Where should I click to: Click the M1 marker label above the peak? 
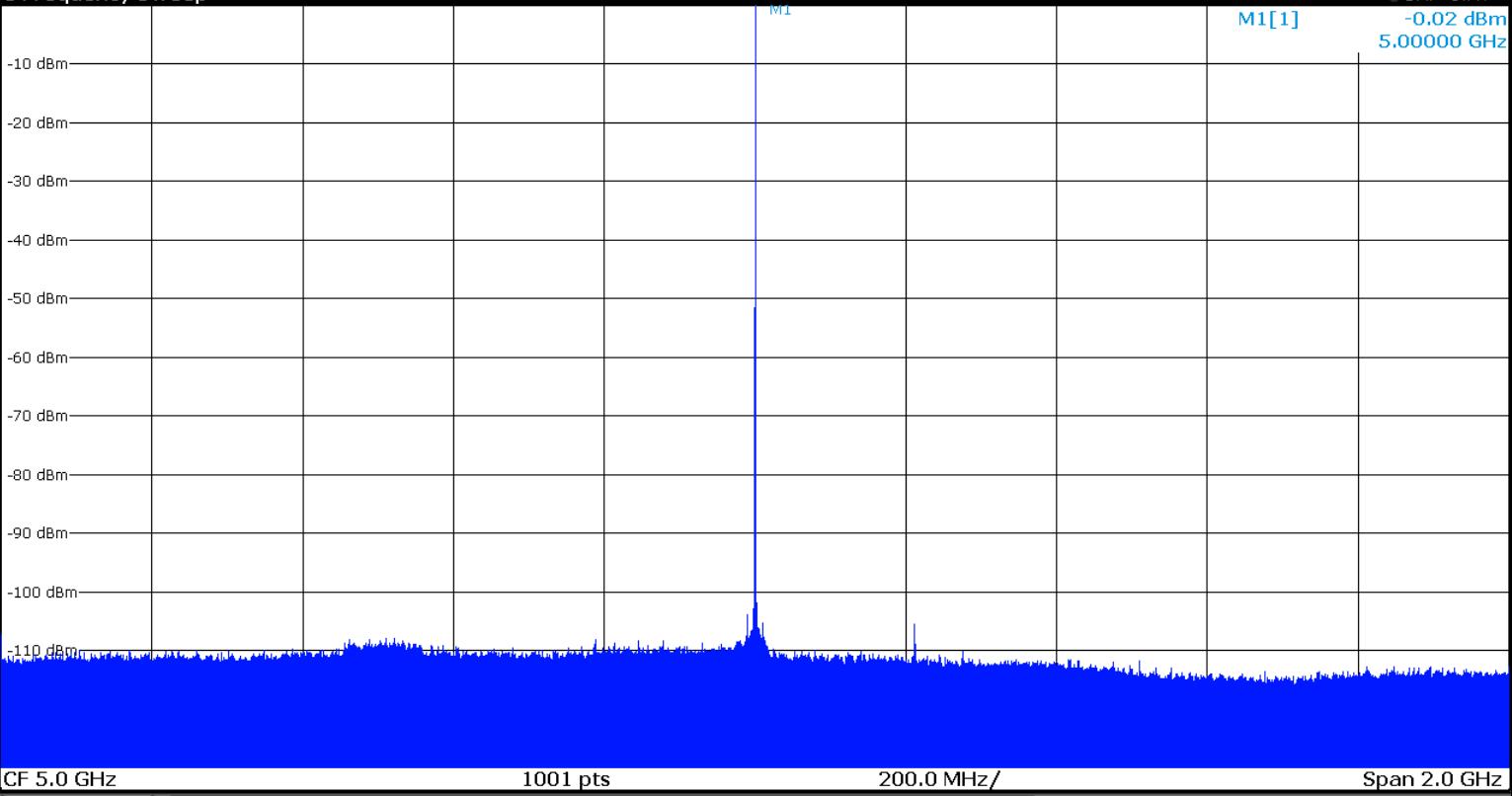click(x=779, y=11)
